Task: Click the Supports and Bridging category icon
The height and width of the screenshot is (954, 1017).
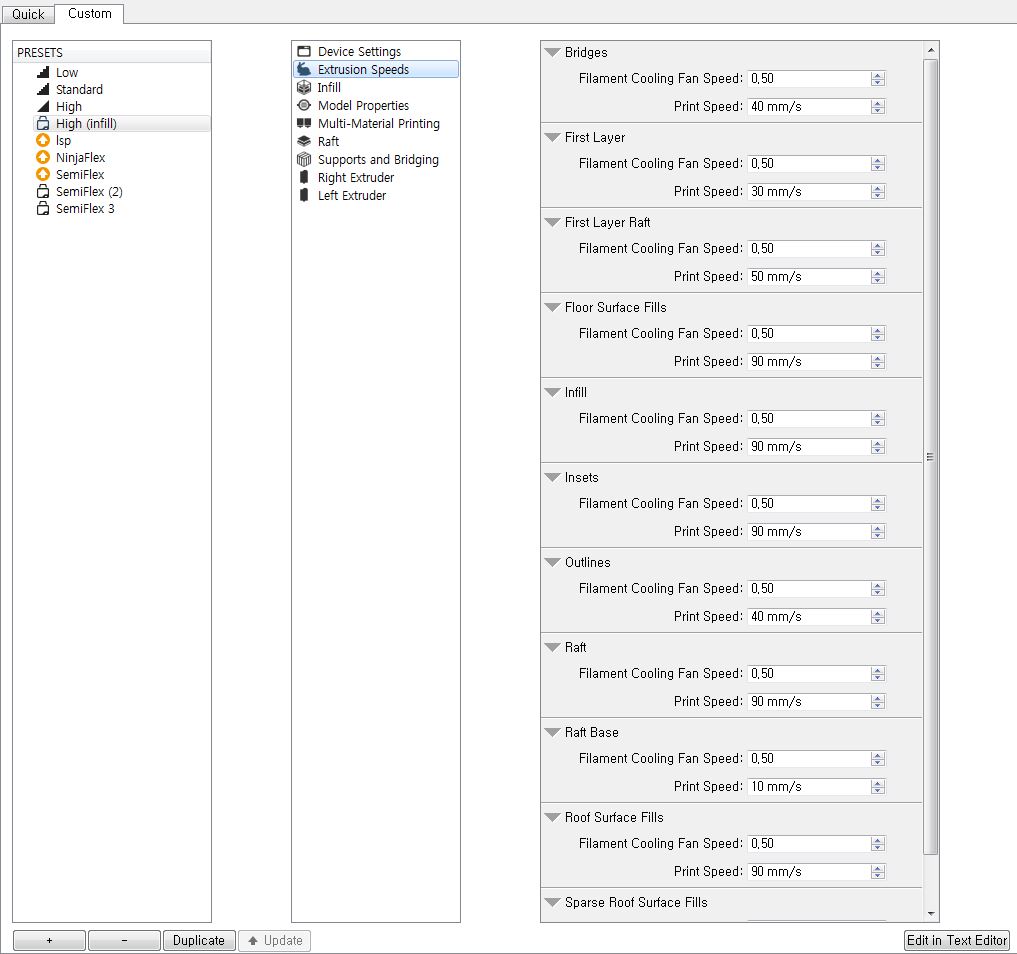Action: pos(304,159)
